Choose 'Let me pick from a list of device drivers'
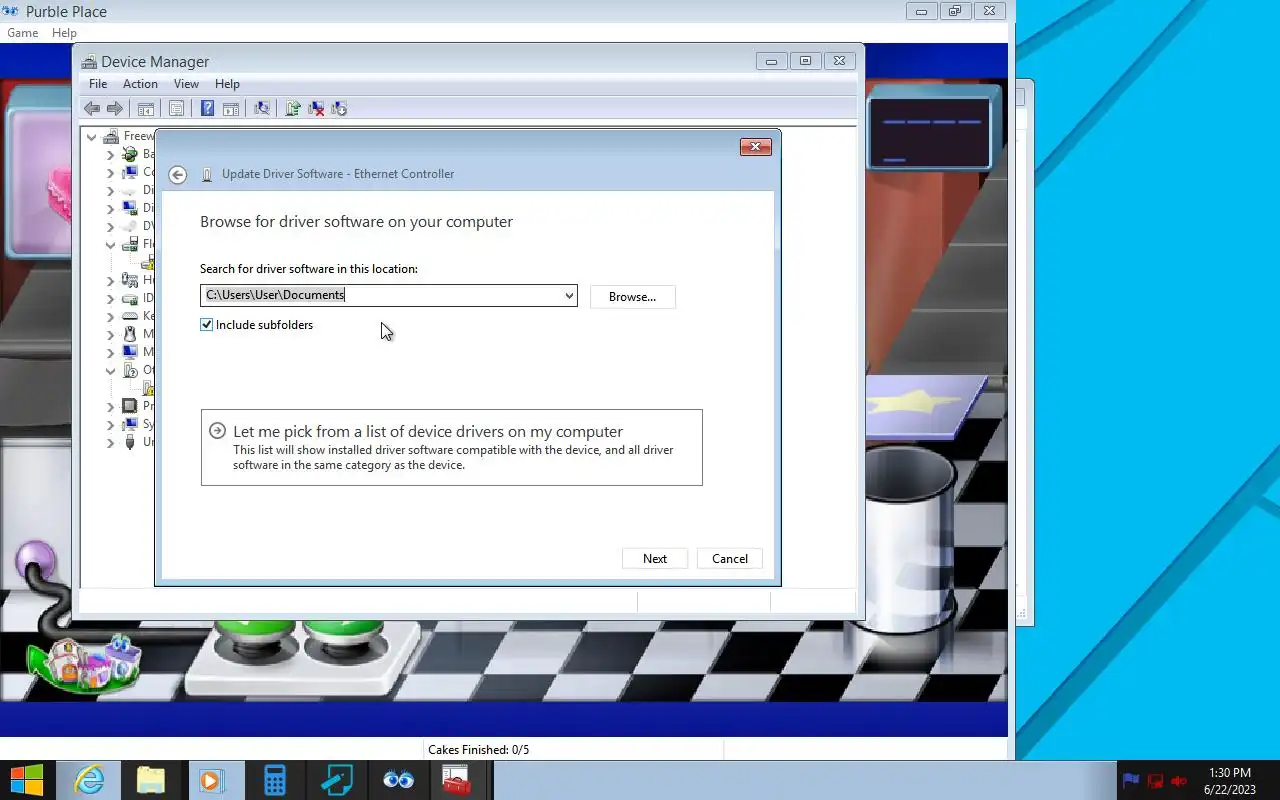1280x800 pixels. 452,448
